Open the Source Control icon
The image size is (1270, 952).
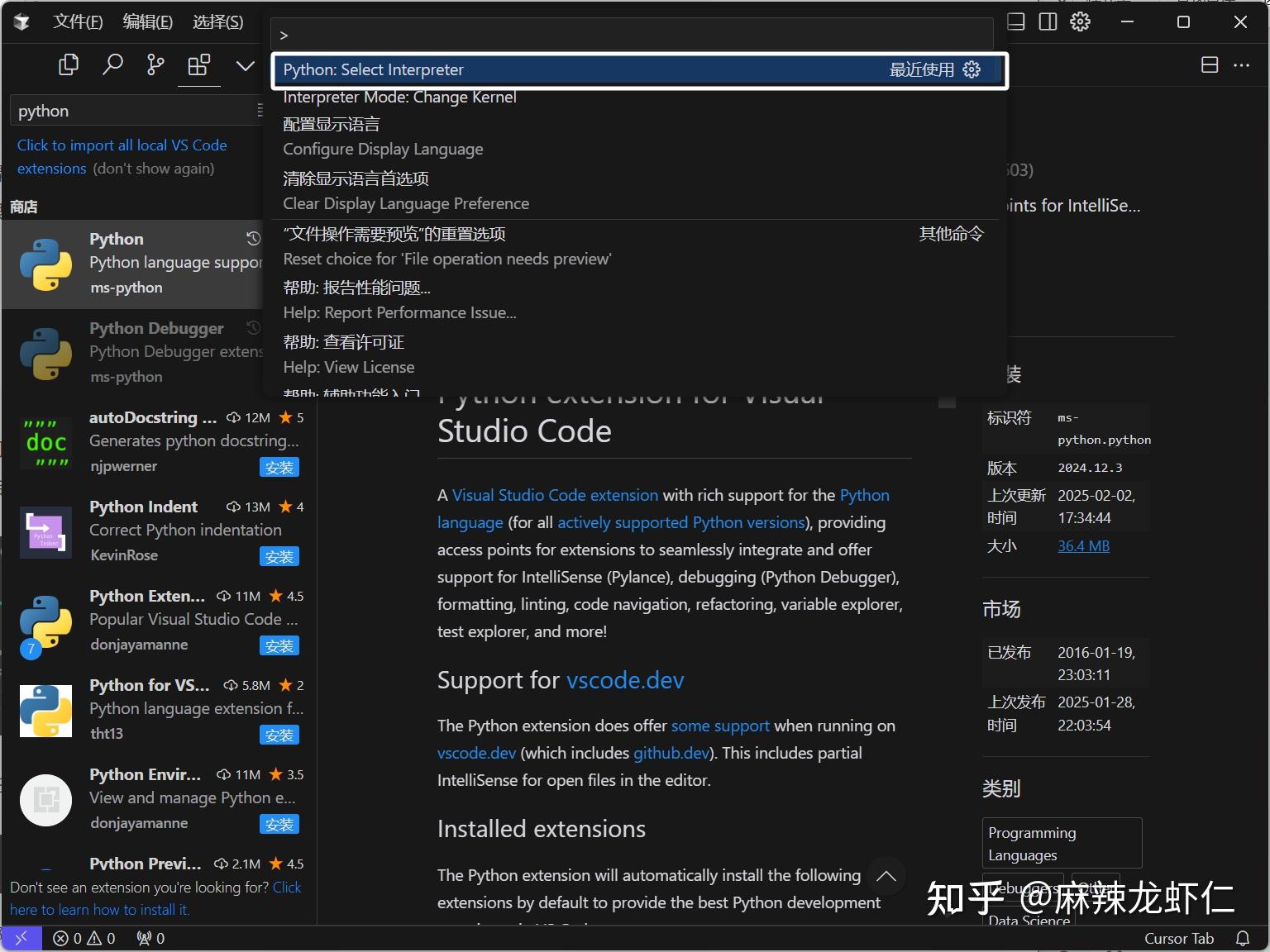pyautogui.click(x=155, y=64)
